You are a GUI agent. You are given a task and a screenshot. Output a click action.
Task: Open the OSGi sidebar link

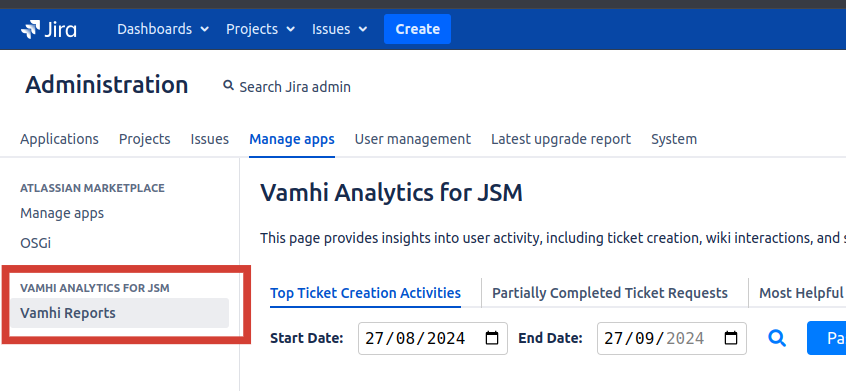36,243
